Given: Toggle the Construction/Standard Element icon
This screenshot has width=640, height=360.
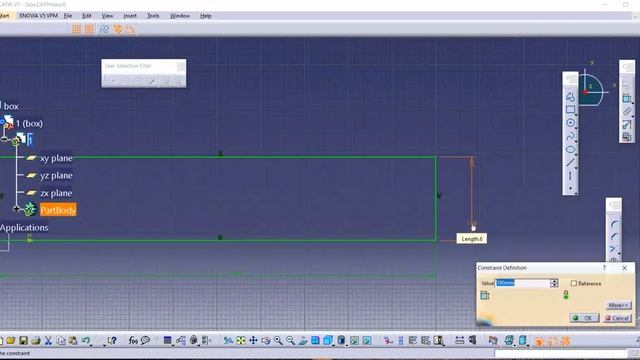Looking at the screenshot, I should 104,29.
